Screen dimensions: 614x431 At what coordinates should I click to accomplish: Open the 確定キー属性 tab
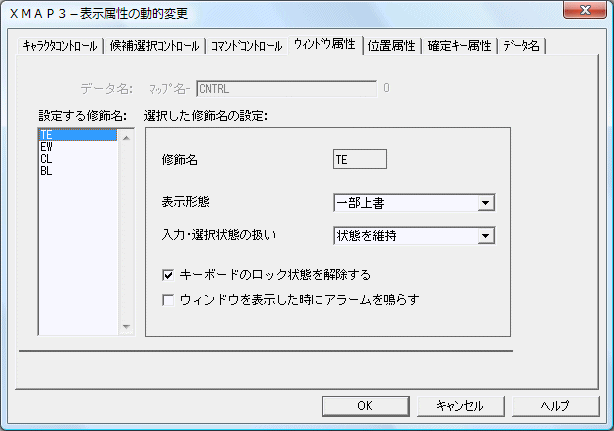[x=460, y=46]
